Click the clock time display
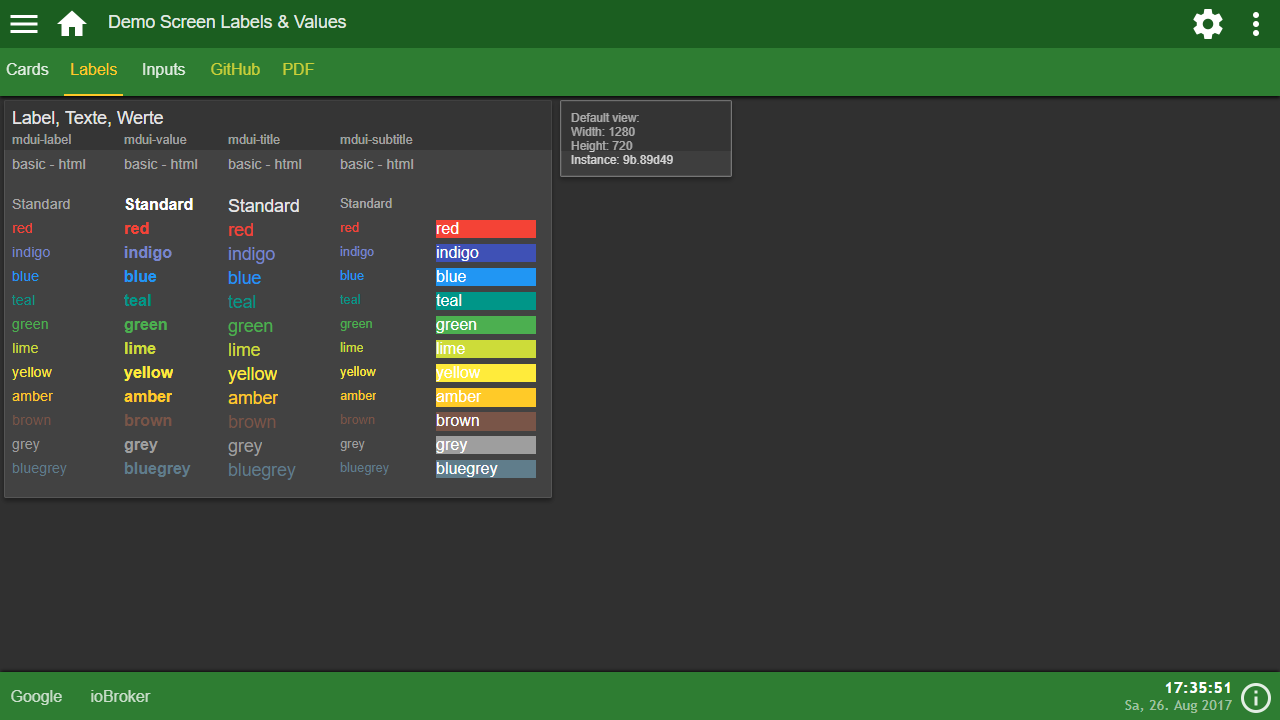The width and height of the screenshot is (1280, 720). coord(1198,688)
